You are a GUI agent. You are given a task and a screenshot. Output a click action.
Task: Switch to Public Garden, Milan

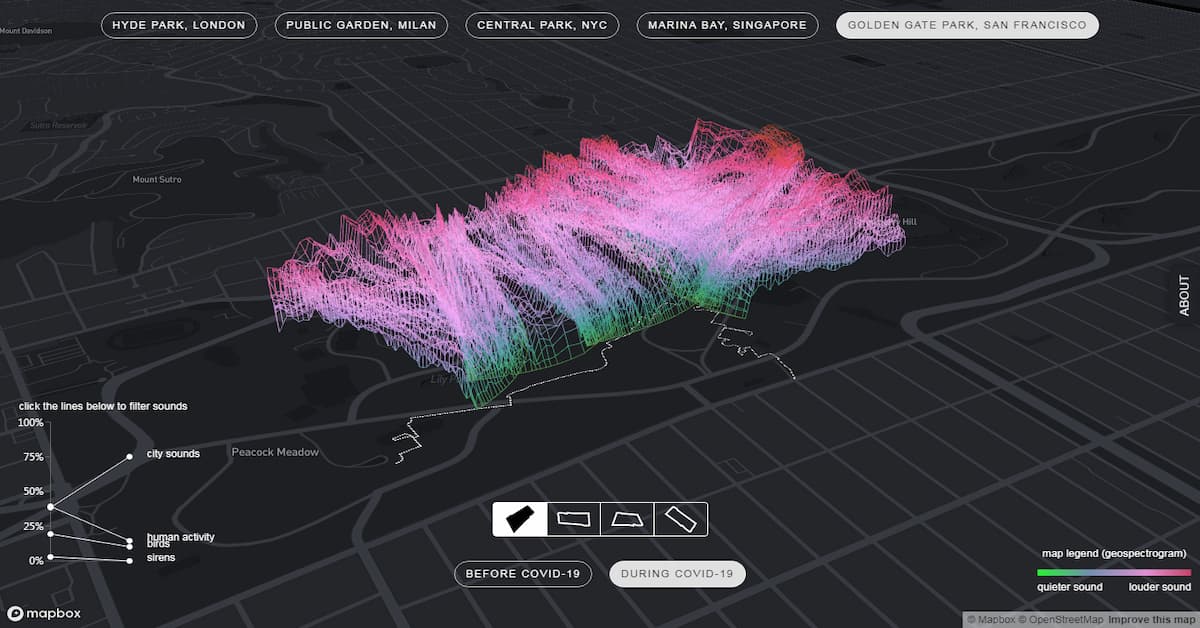click(x=361, y=25)
